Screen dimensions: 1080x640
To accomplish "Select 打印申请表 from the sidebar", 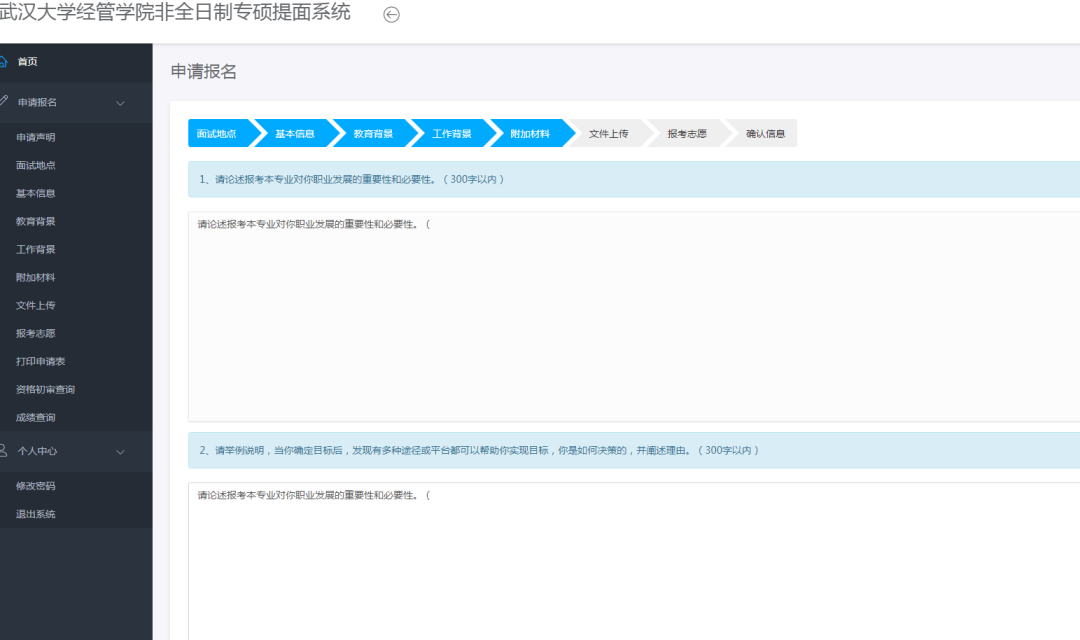I will point(41,361).
